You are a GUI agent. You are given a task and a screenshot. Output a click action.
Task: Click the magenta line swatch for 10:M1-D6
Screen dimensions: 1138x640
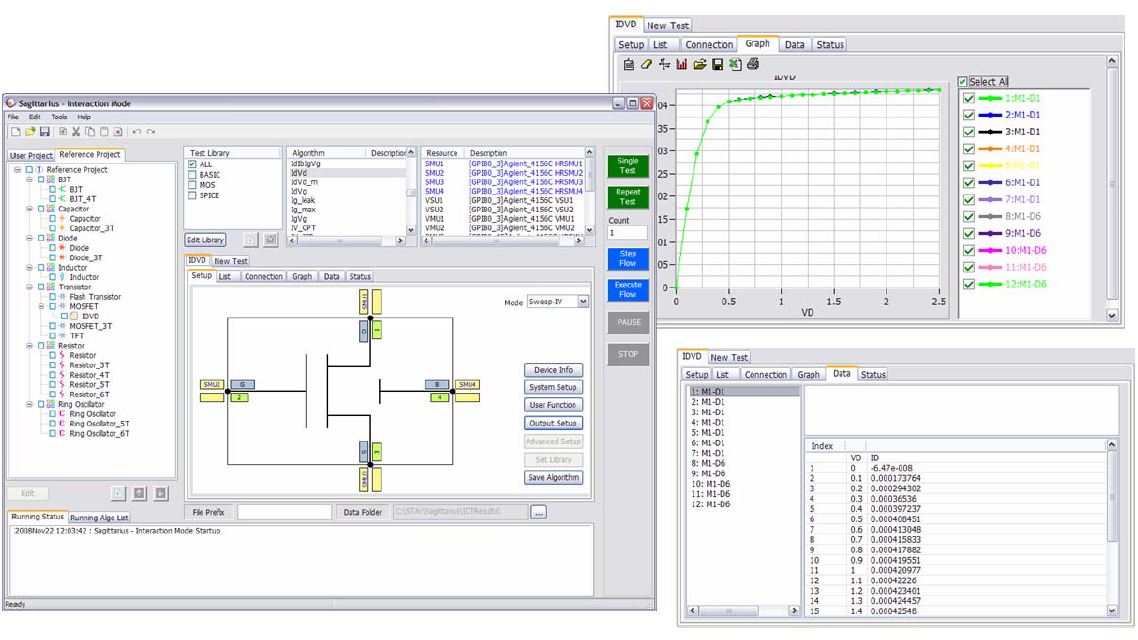(x=990, y=250)
